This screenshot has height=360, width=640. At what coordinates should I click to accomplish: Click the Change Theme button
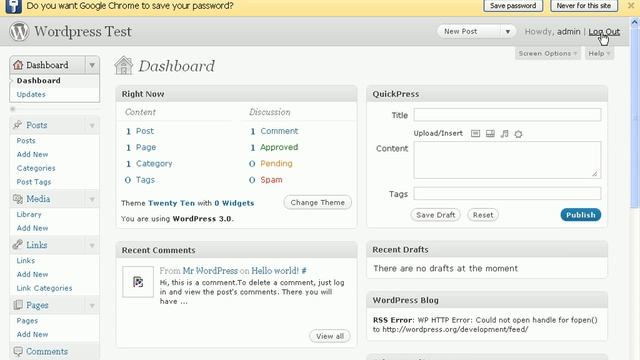pos(318,202)
